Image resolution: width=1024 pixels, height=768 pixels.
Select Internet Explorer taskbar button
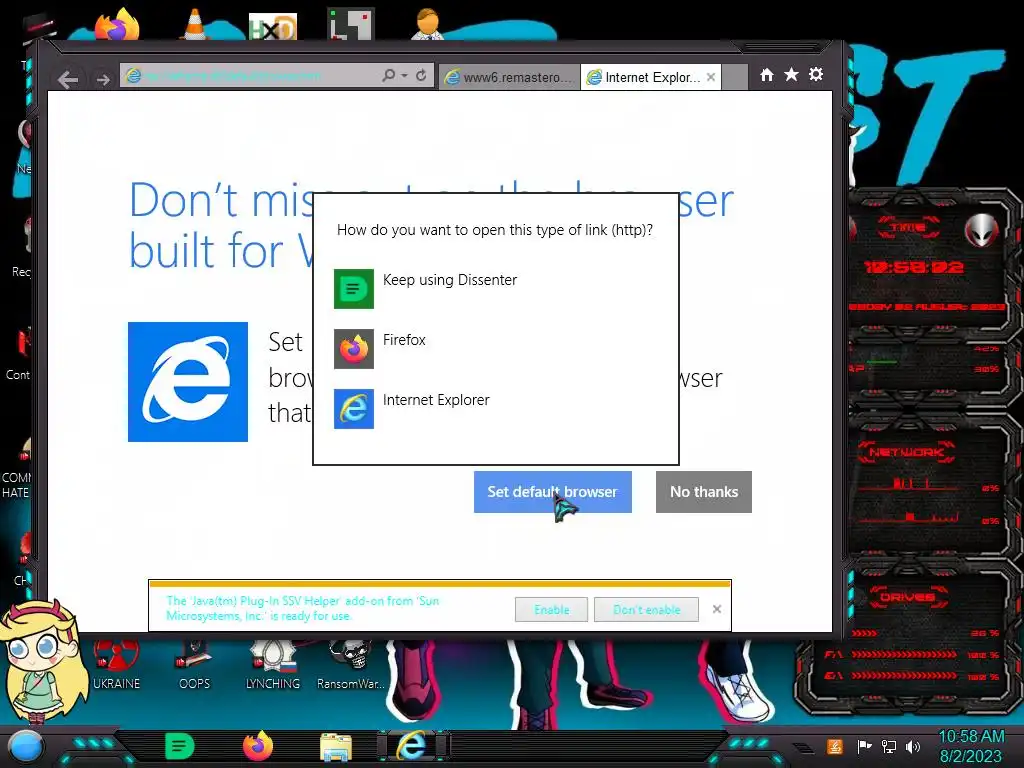click(413, 746)
